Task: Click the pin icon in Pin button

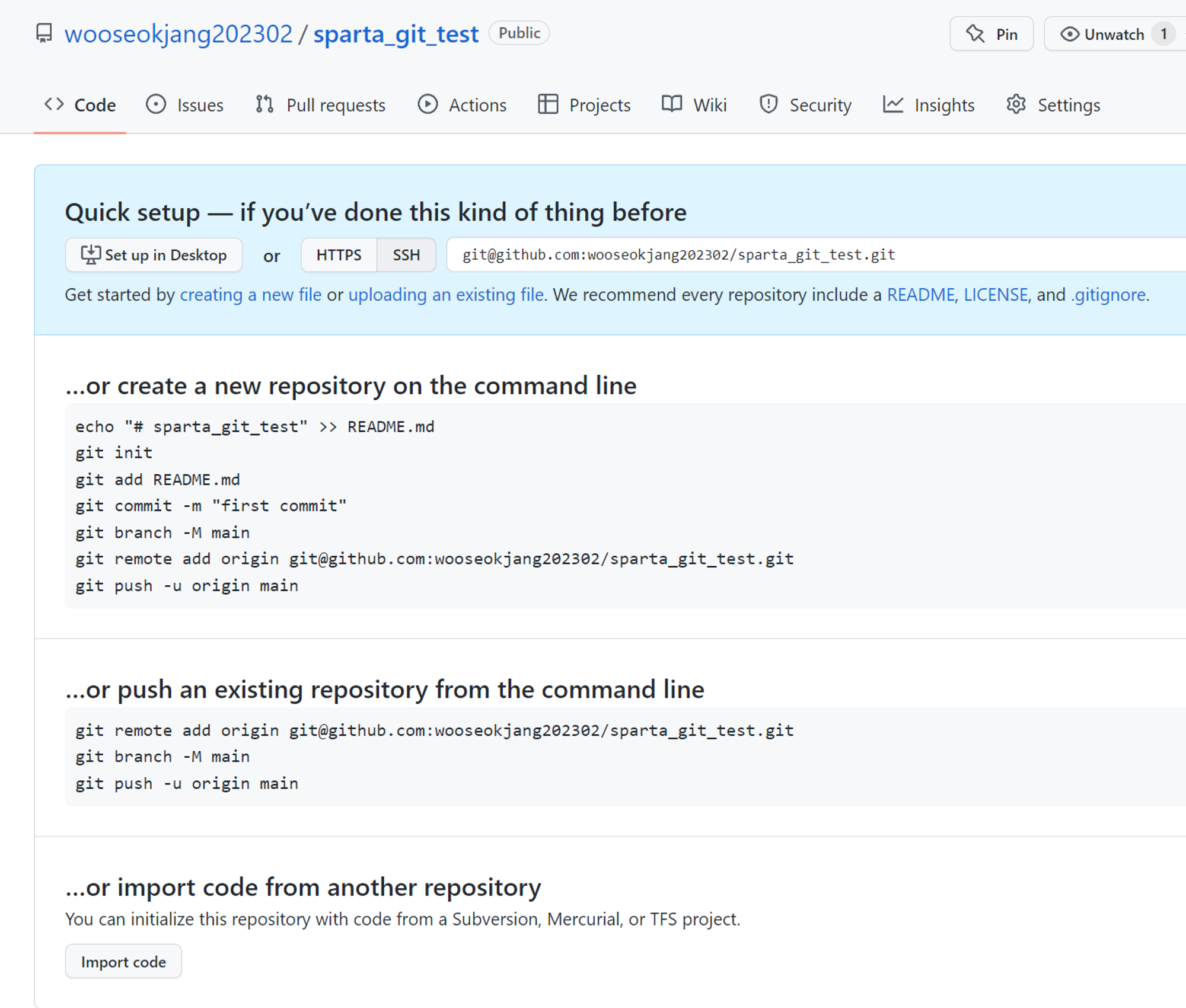Action: (x=975, y=34)
